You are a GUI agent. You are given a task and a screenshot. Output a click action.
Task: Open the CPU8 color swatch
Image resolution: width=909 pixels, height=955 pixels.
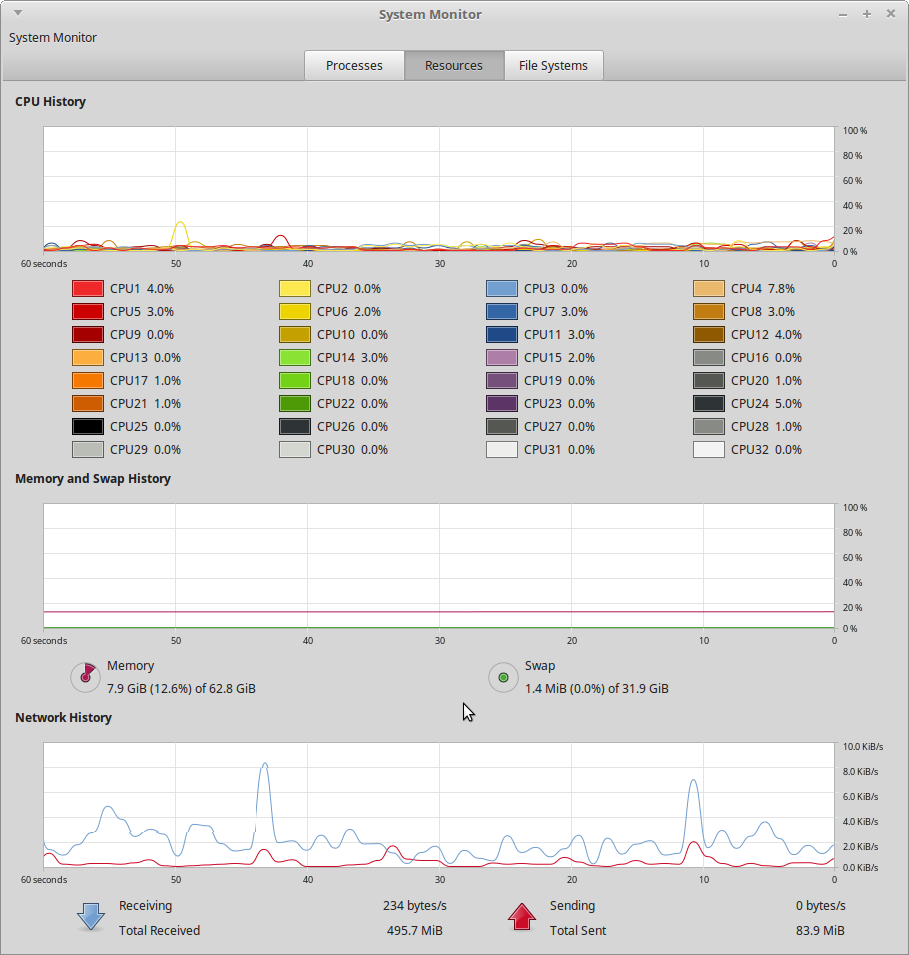click(x=709, y=312)
